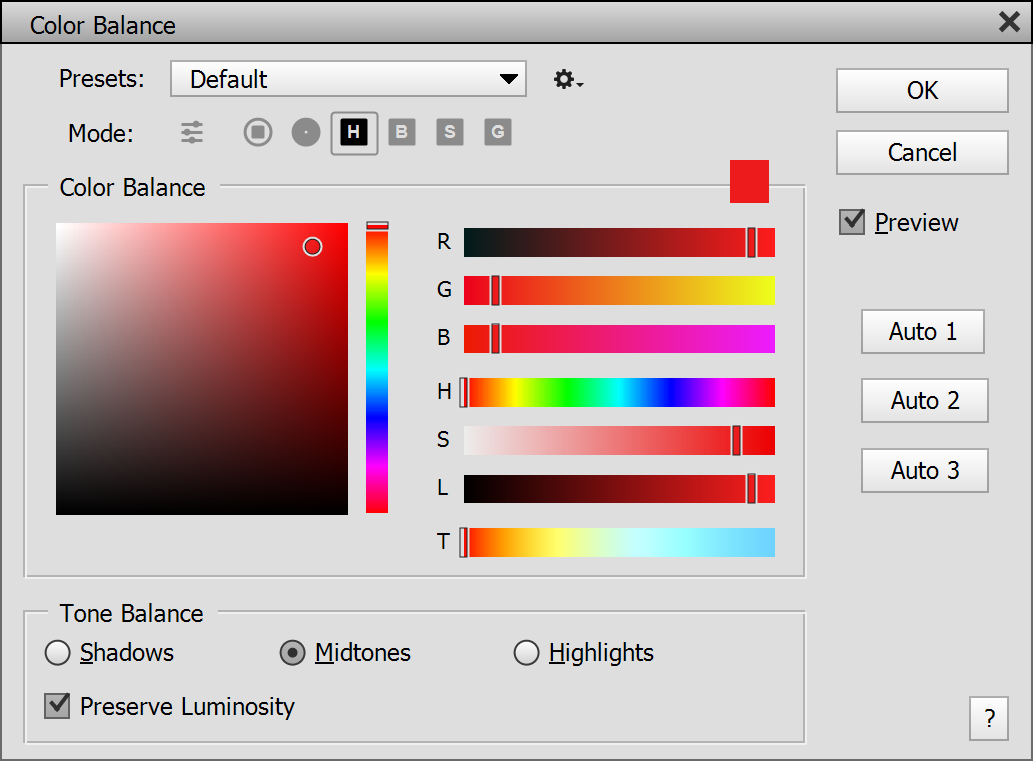
Task: Apply the Auto 1 adjustment
Action: click(922, 331)
